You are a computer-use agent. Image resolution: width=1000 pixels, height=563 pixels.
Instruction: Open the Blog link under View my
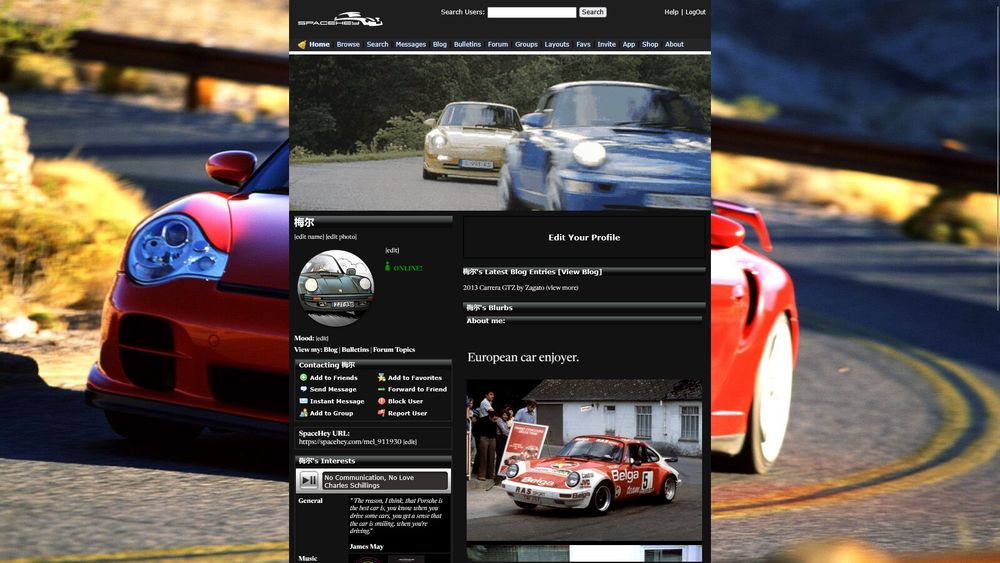click(x=330, y=349)
